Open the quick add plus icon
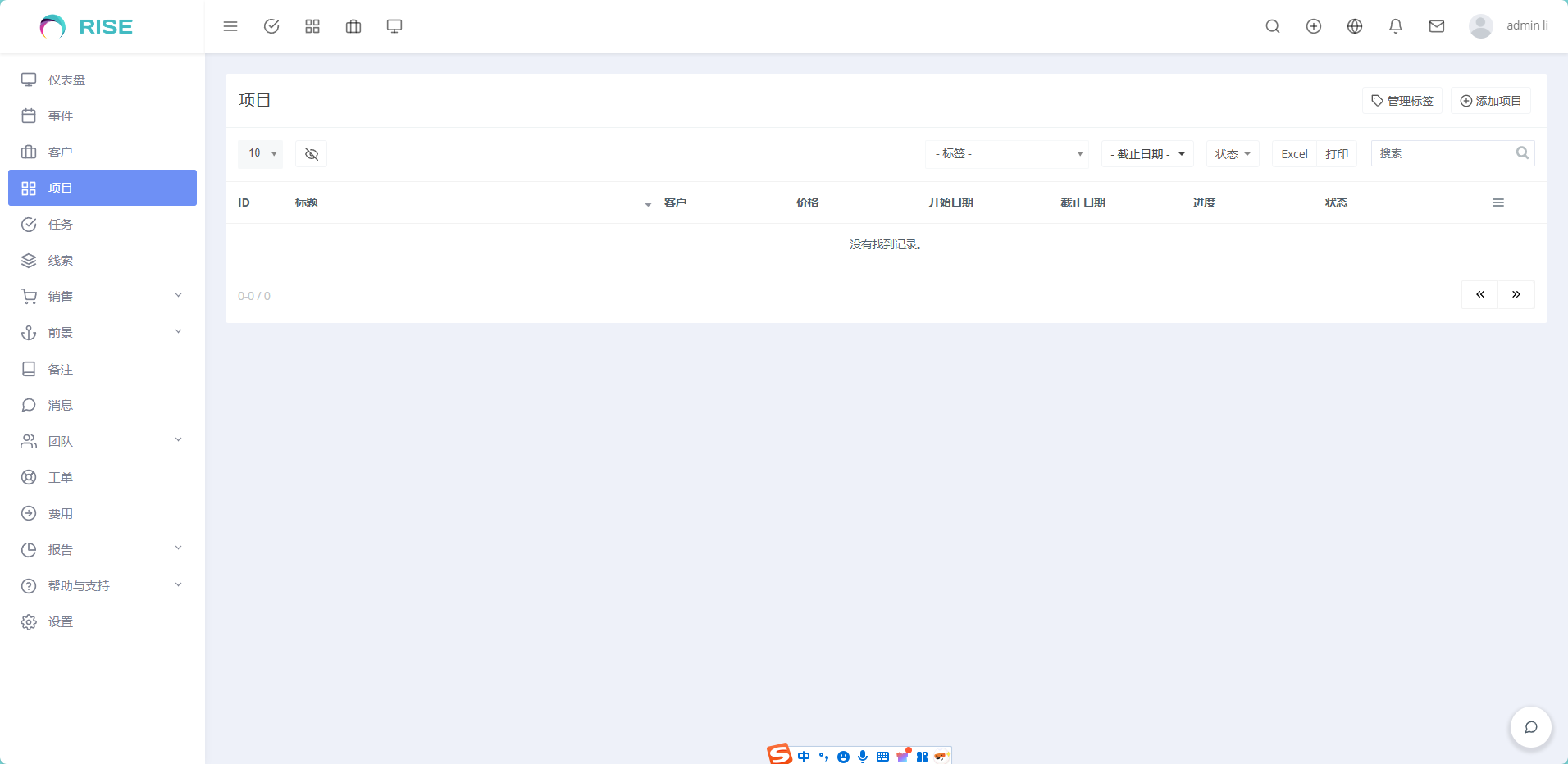The width and height of the screenshot is (1568, 764). 1313,26
